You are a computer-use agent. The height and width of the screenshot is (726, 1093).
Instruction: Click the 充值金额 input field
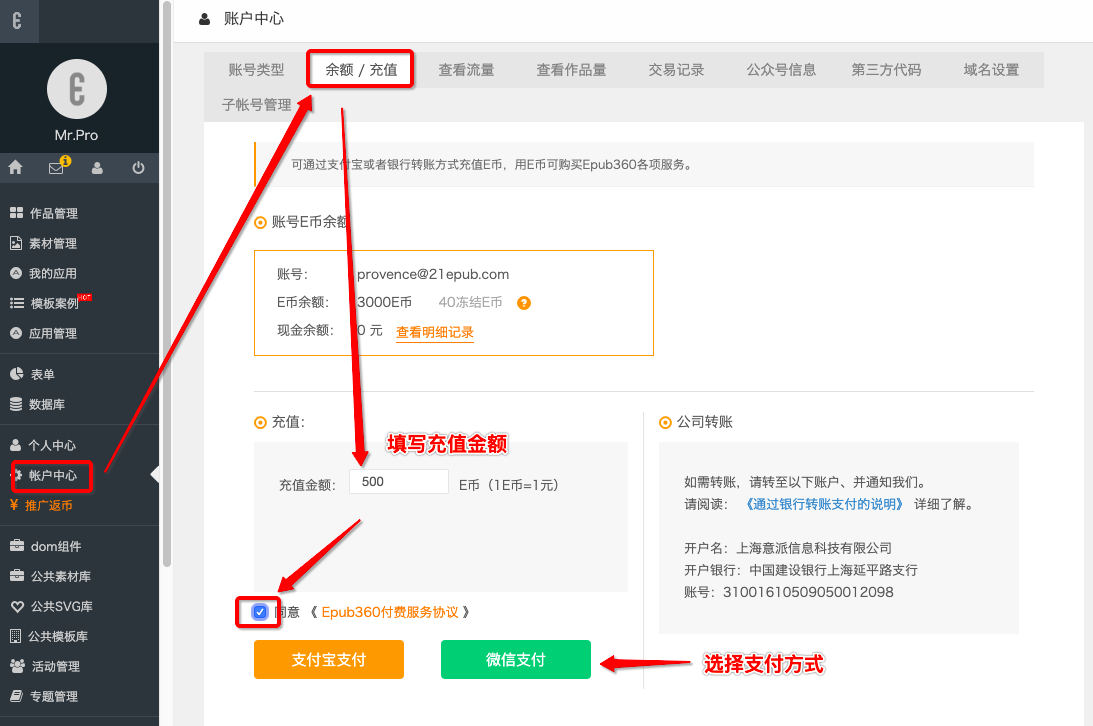point(398,482)
